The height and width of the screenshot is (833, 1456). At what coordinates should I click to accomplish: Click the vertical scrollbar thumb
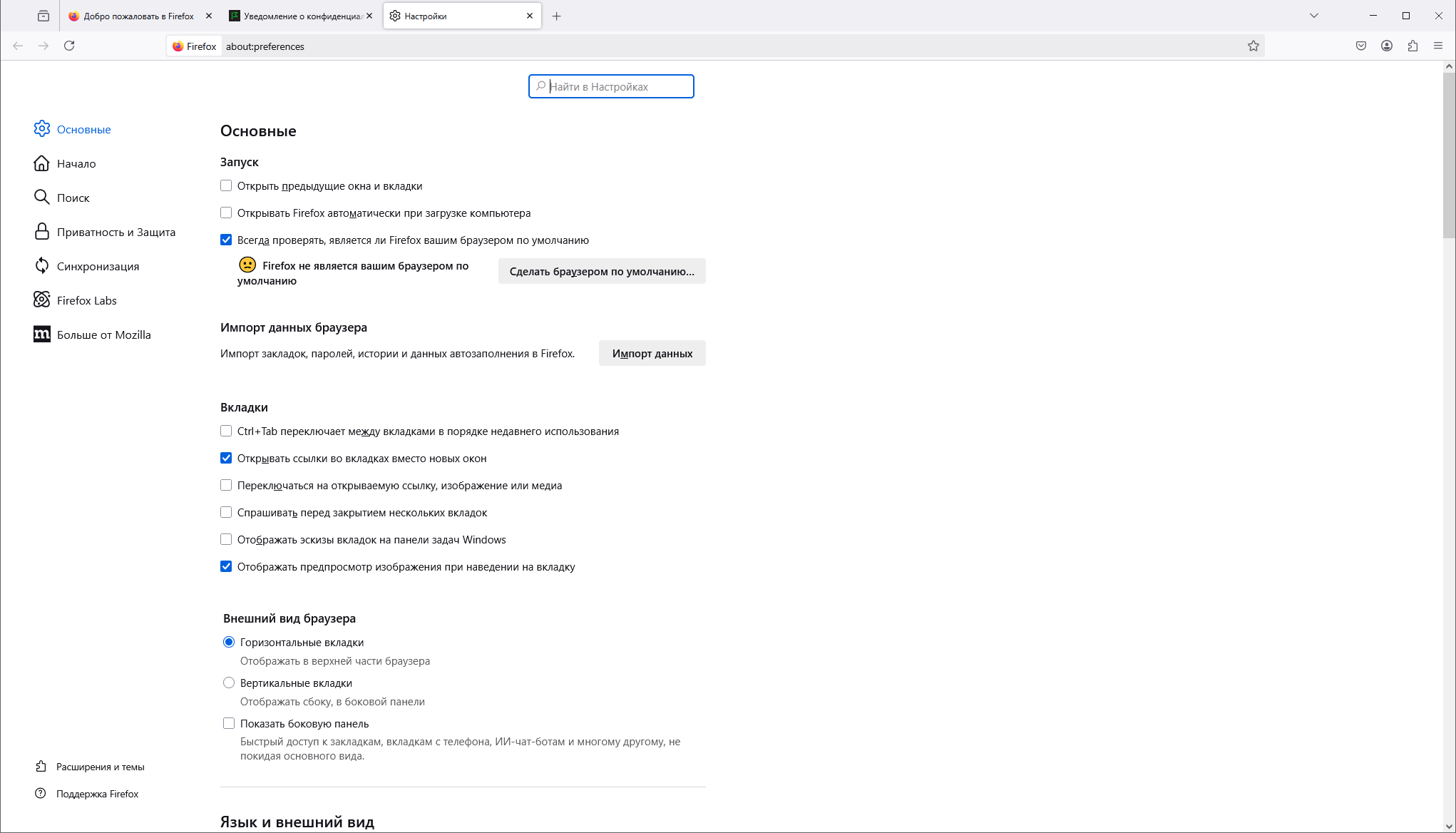(x=1449, y=154)
